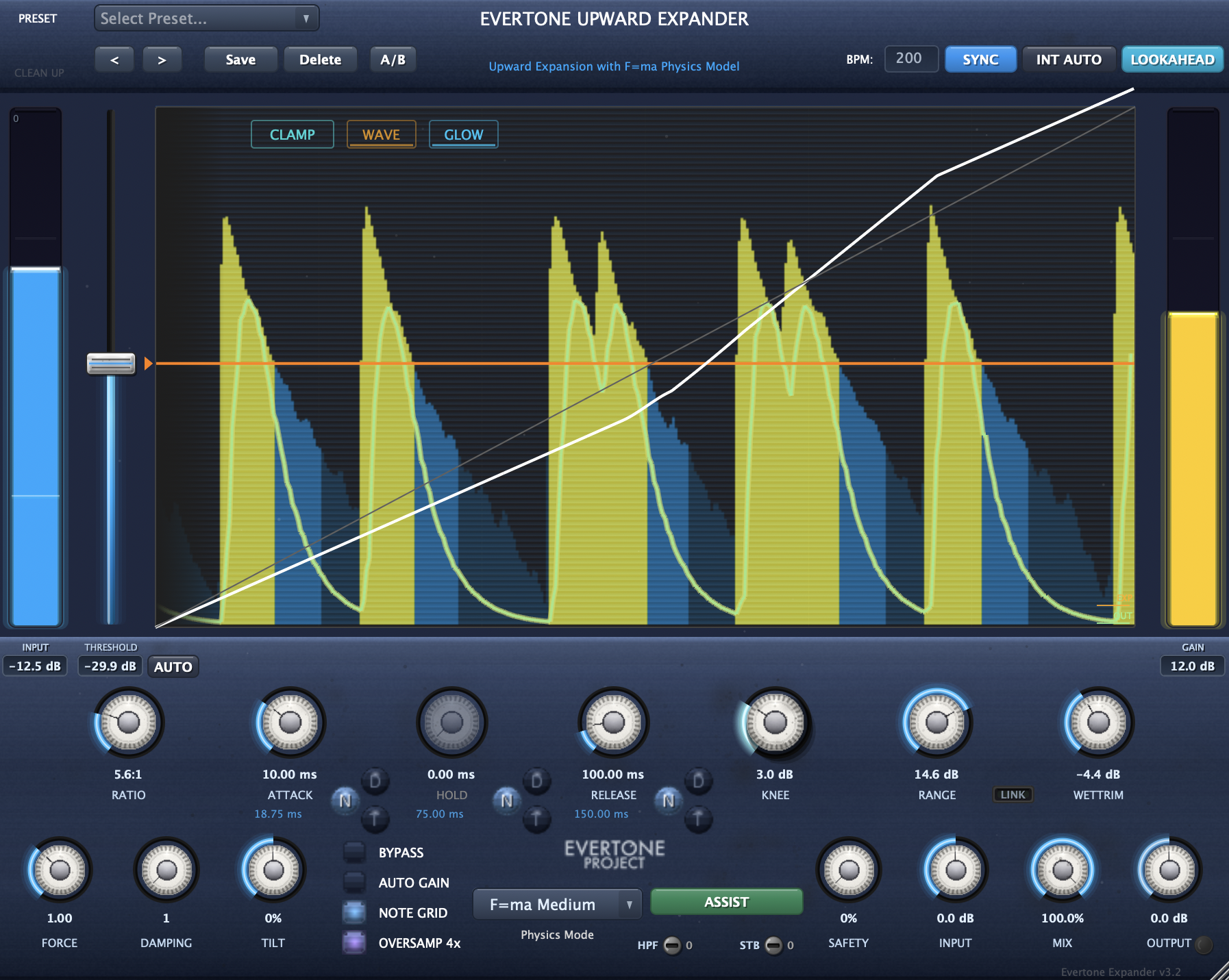
Task: Click the STB screw adjuster
Action: [x=775, y=945]
